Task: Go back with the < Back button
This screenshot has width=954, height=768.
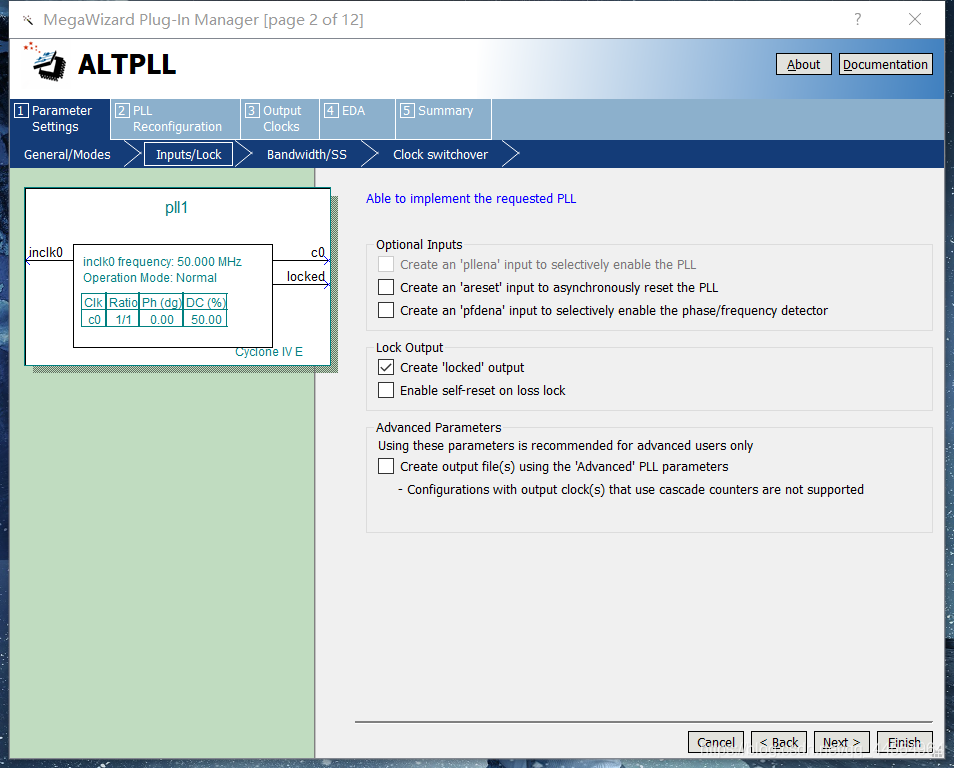Action: 779,742
